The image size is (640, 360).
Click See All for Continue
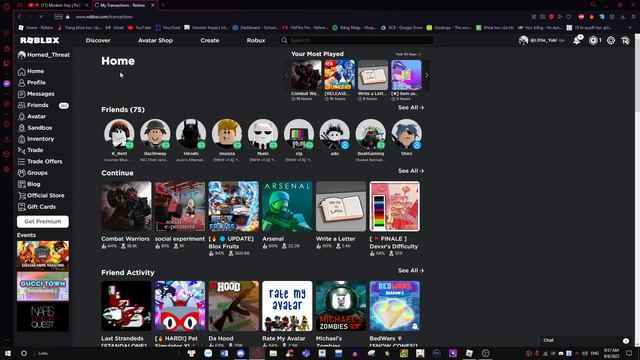coord(411,171)
